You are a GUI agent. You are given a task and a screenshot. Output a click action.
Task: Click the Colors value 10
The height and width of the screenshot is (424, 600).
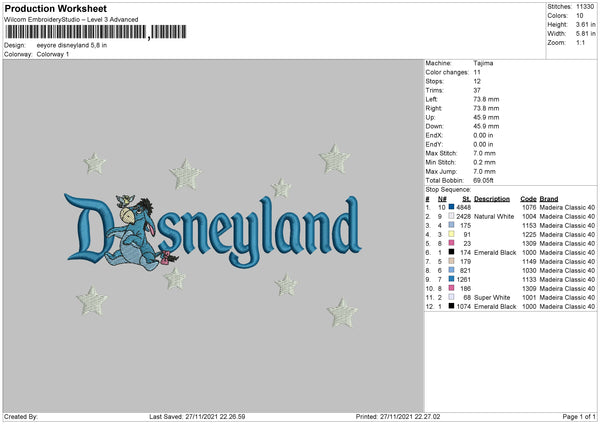580,16
